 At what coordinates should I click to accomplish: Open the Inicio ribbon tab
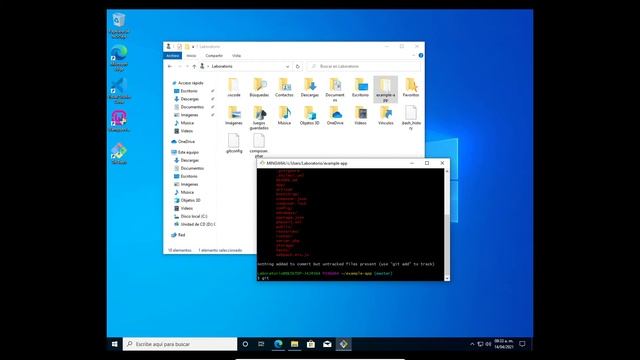point(191,56)
